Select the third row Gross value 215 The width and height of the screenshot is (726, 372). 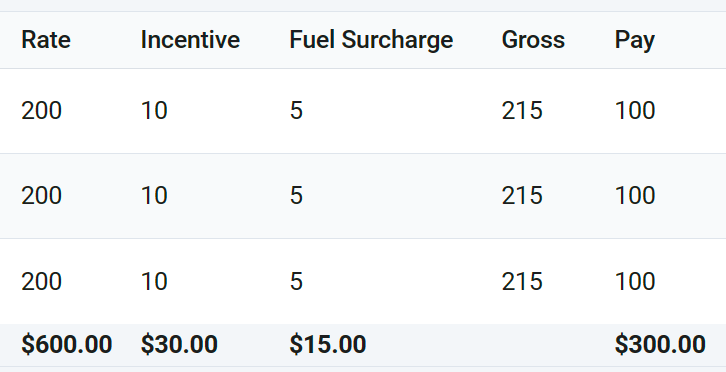(x=522, y=282)
